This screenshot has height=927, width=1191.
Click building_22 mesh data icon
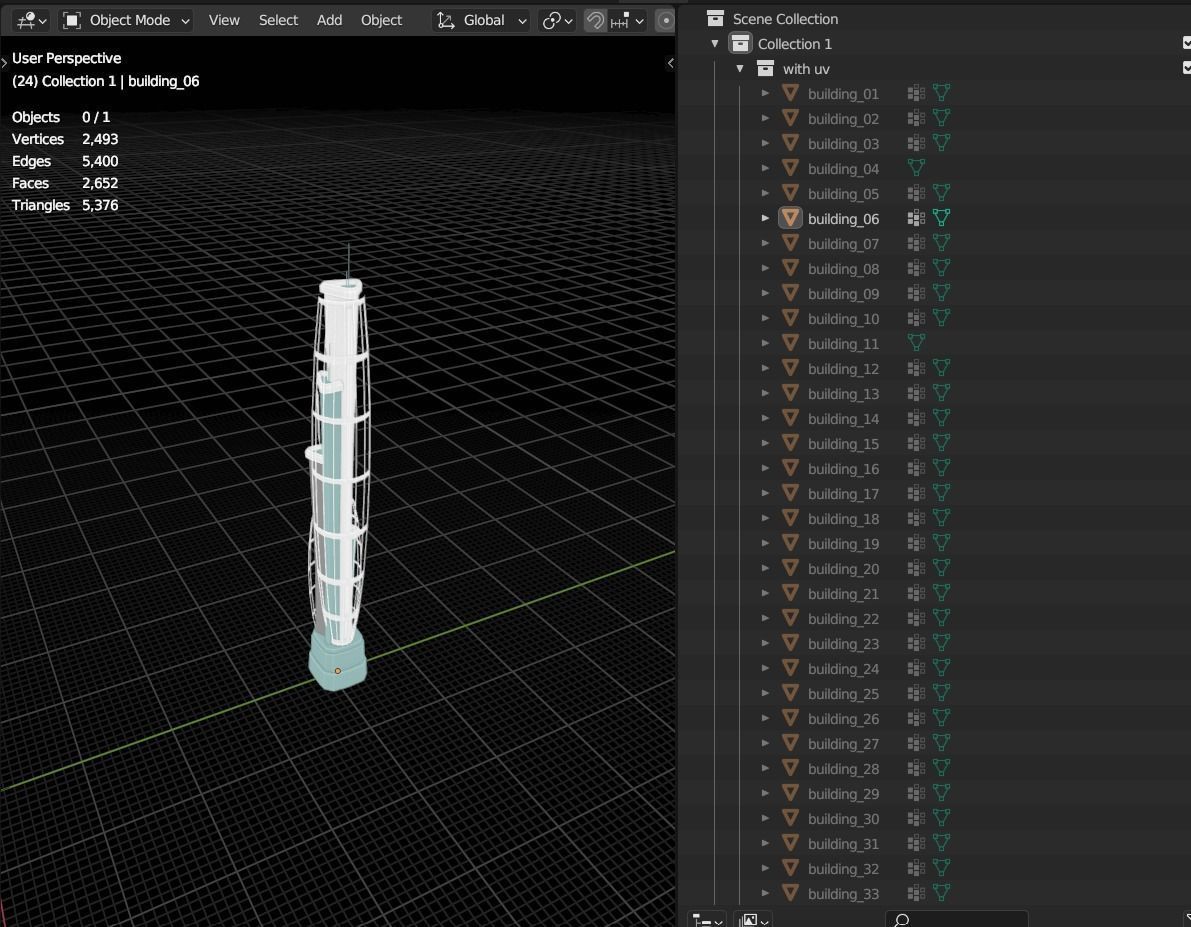[x=941, y=618]
